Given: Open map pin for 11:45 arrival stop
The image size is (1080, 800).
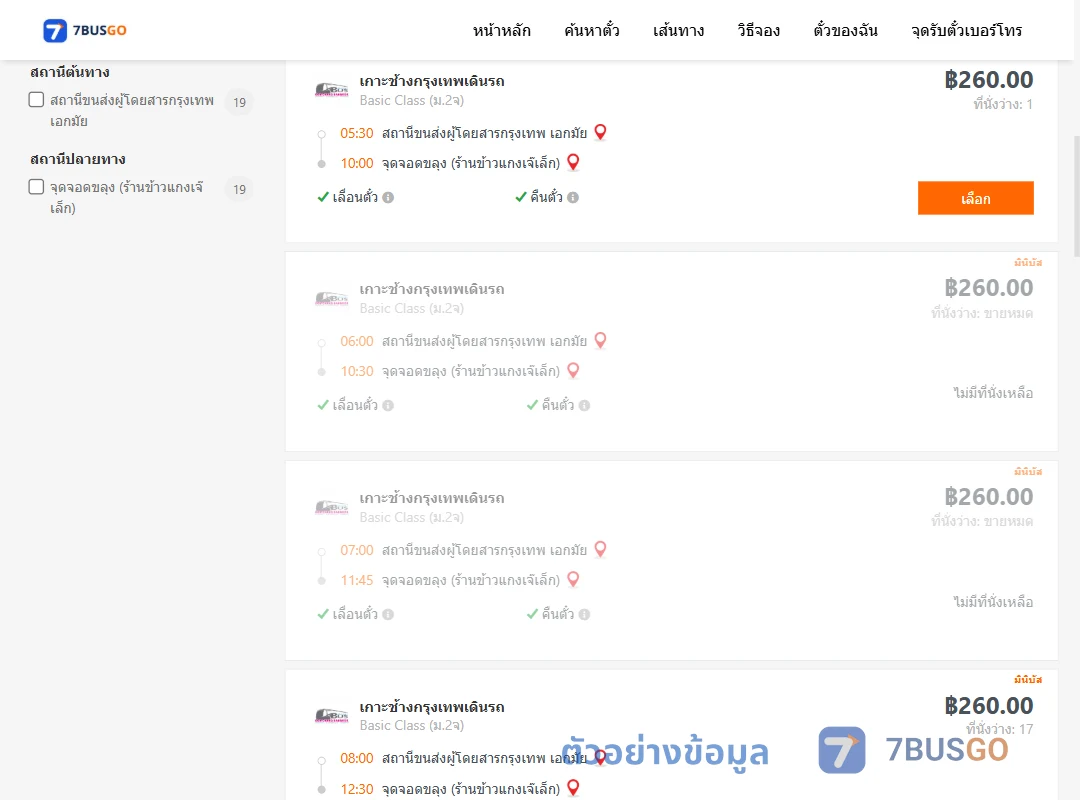Looking at the screenshot, I should pos(573,580).
